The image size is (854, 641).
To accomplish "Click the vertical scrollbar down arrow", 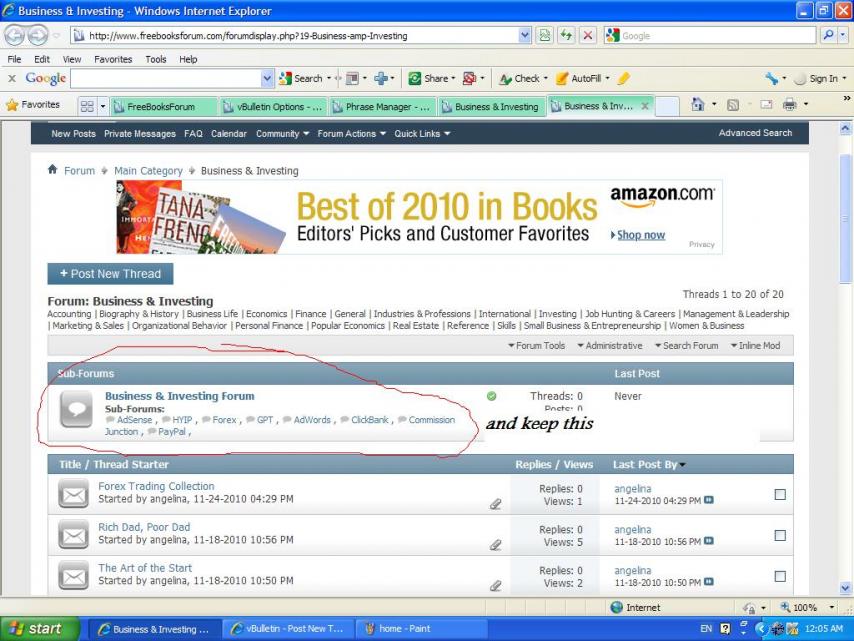I will (845, 588).
